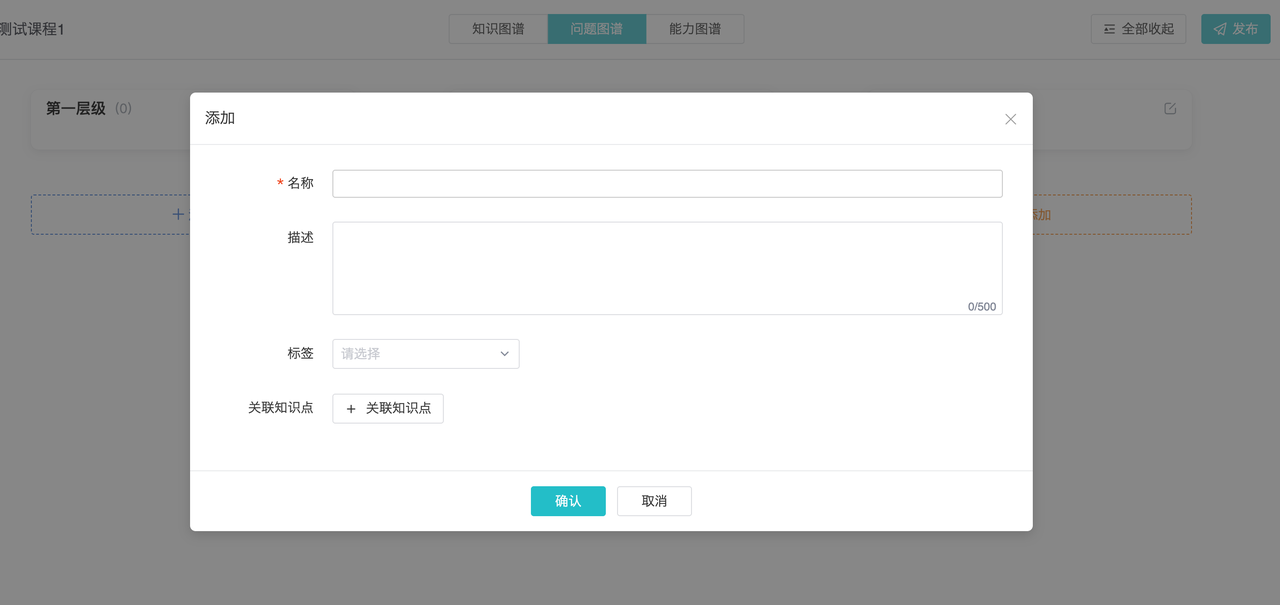The image size is (1280, 605).
Task: Select the 问题图谱 tab
Action: tap(597, 29)
